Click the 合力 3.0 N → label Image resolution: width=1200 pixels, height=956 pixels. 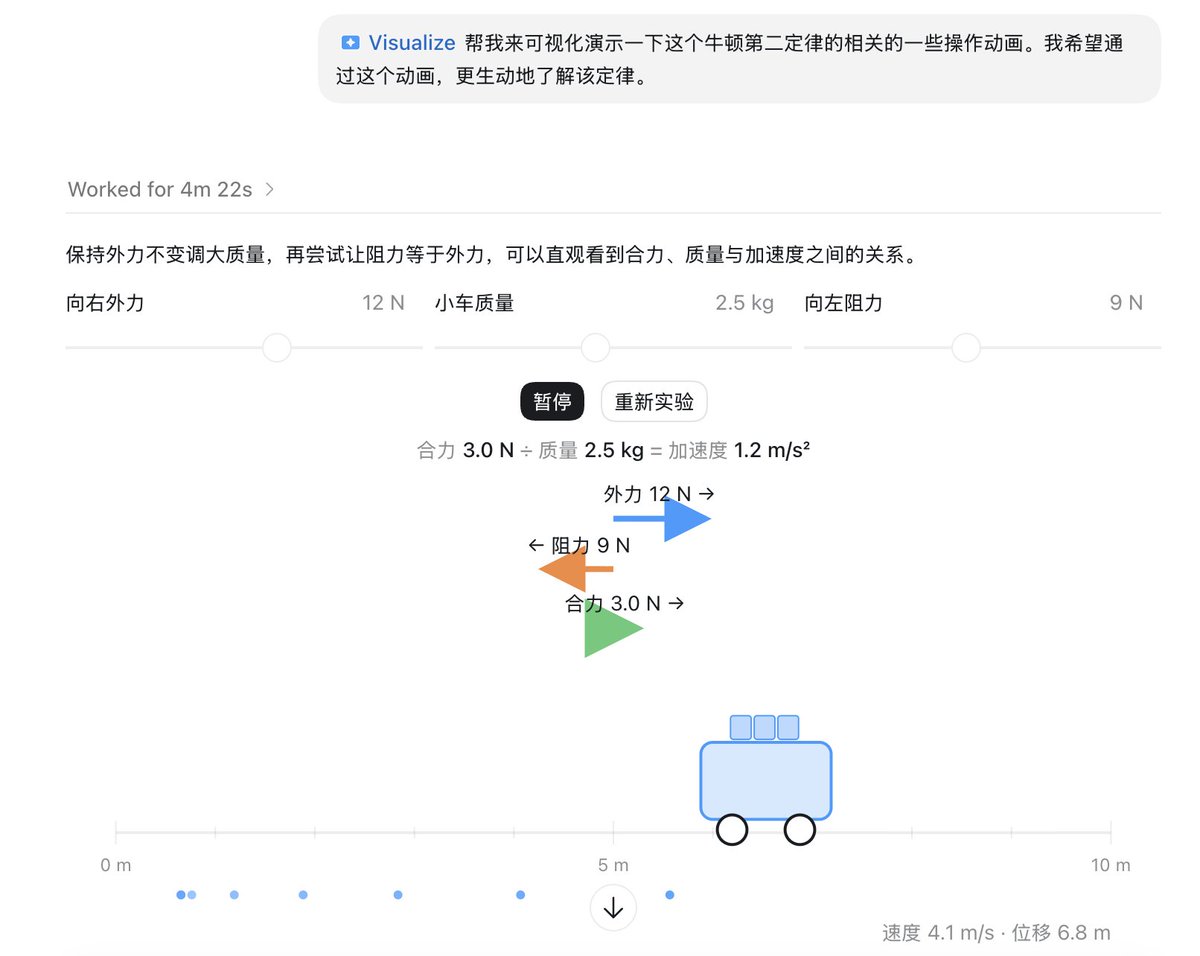625,604
